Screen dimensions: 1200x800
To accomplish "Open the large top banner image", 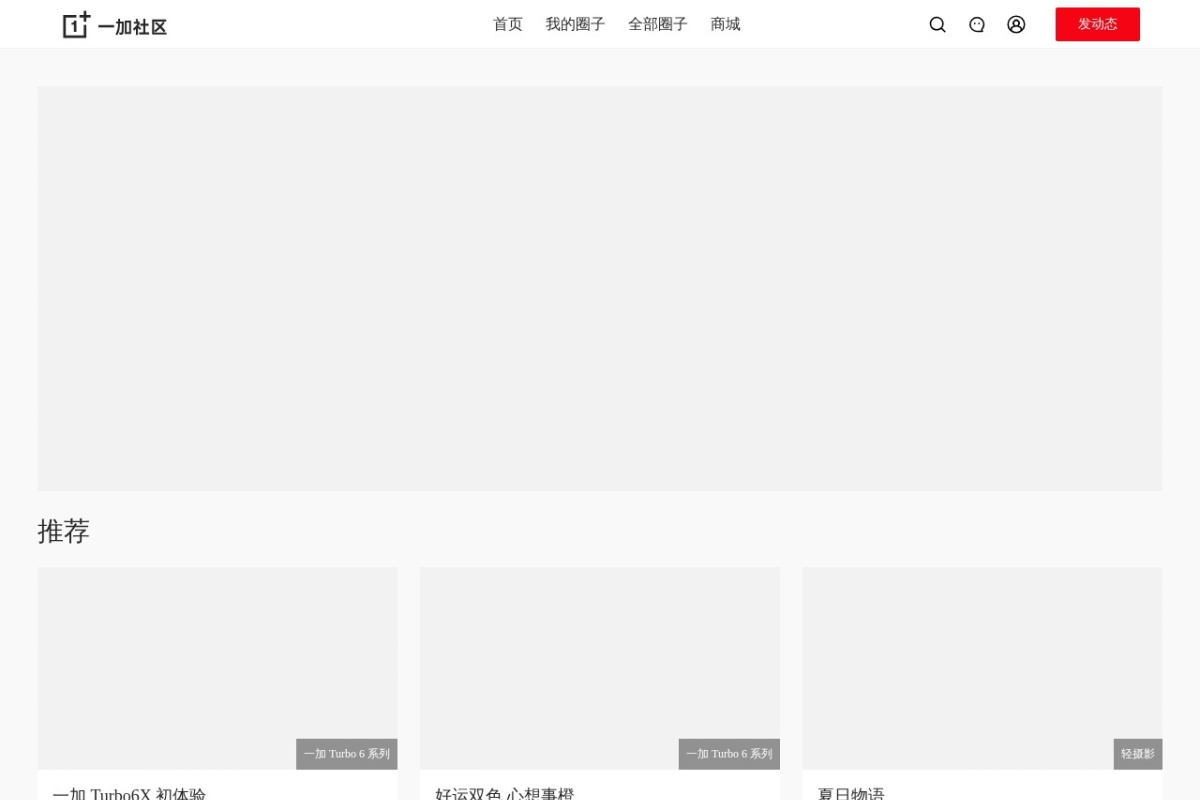I will pyautogui.click(x=600, y=288).
